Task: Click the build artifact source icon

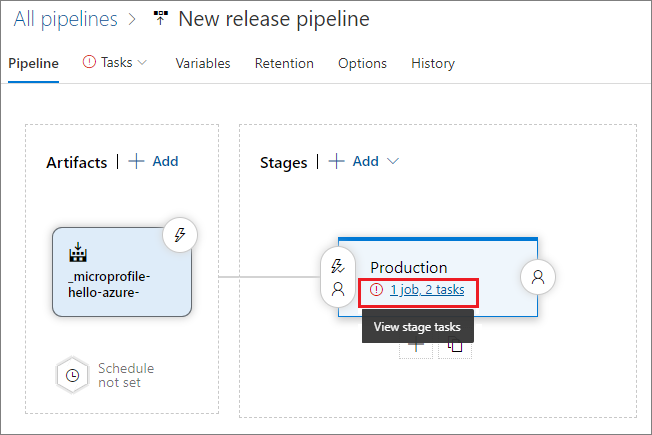Action: click(x=76, y=250)
